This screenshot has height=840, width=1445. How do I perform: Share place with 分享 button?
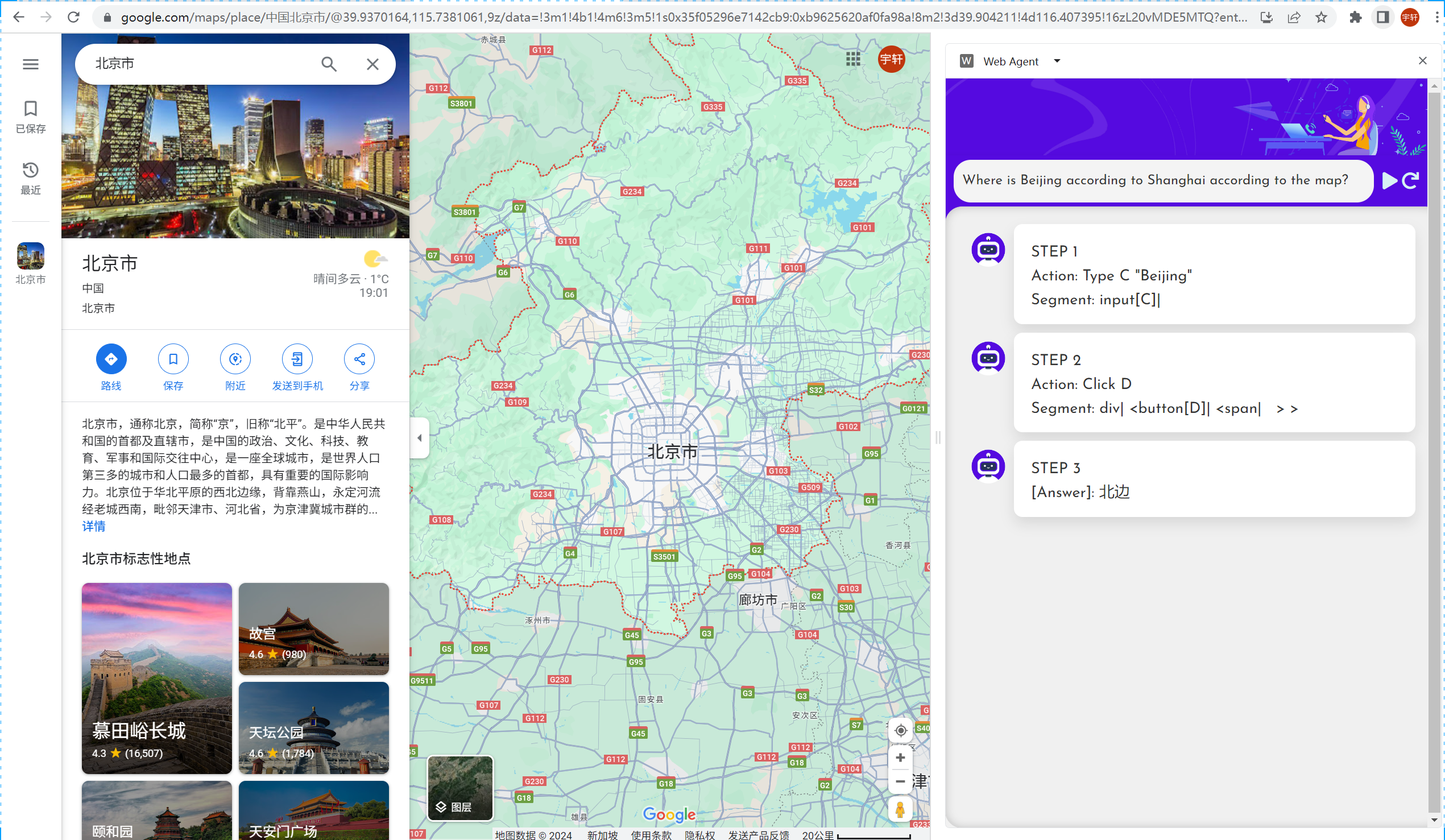pyautogui.click(x=359, y=367)
